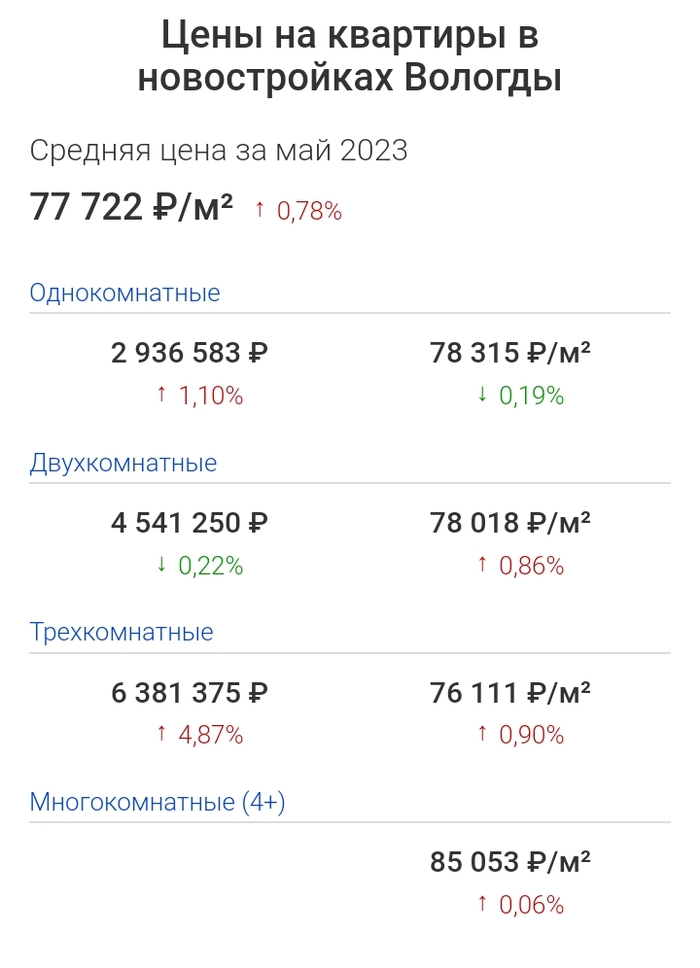The image size is (700, 968).
Task: Click the up arrow next to 0,06%
Action: 482,905
